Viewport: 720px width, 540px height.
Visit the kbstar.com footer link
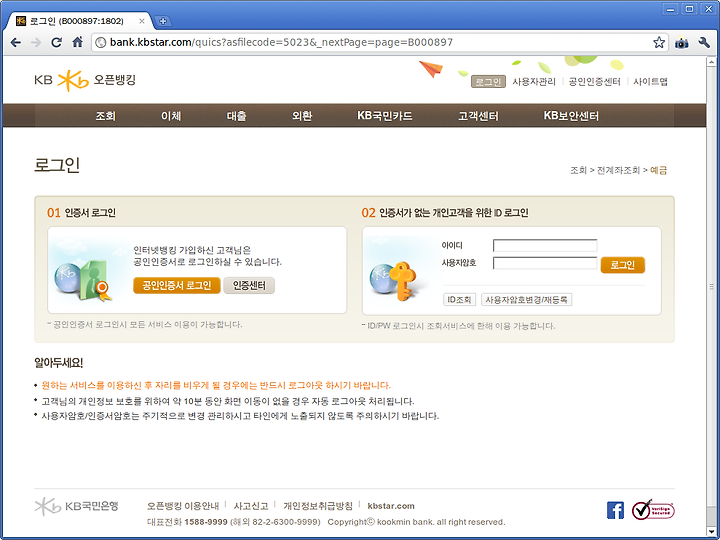point(391,506)
